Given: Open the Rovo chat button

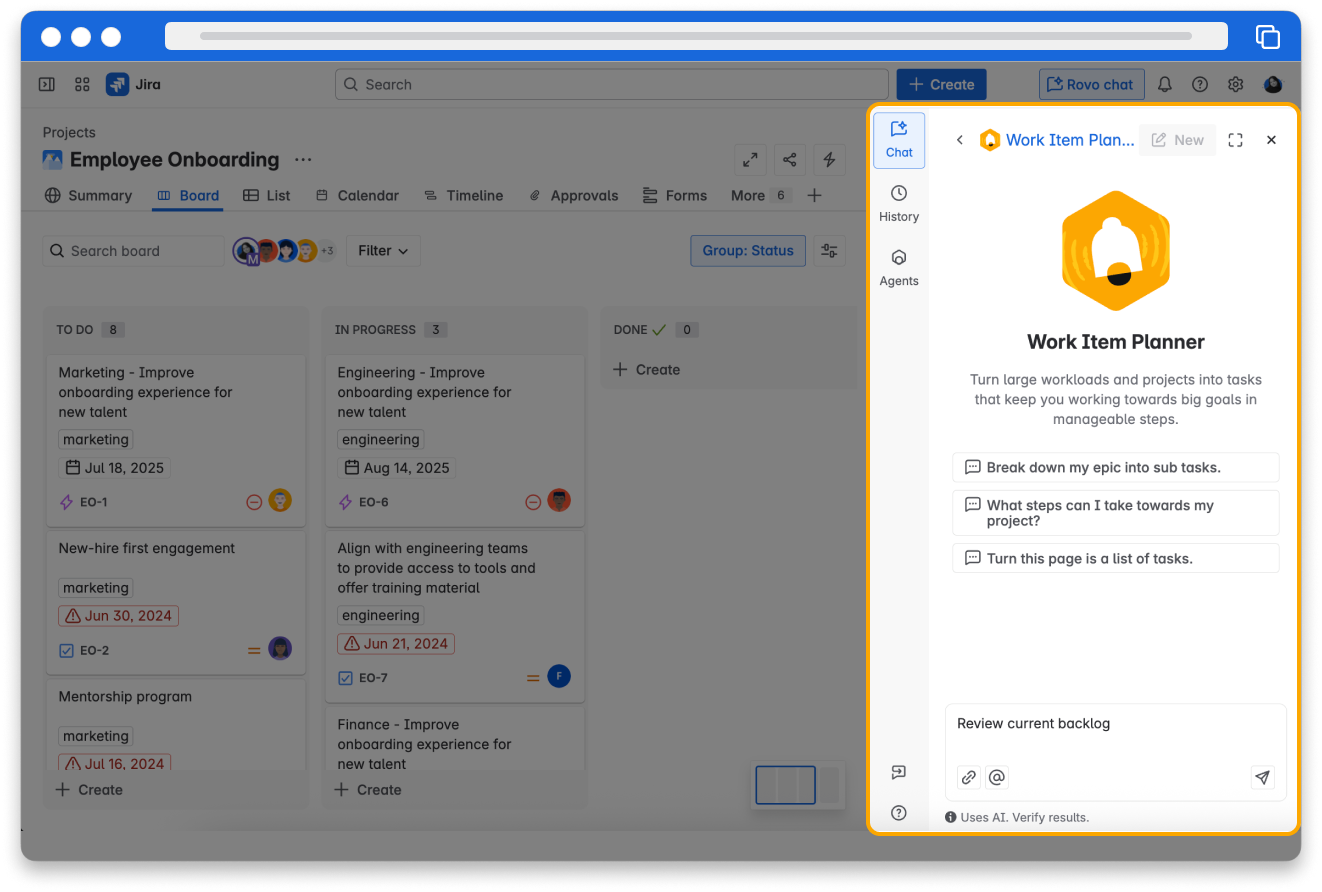Looking at the screenshot, I should click(x=1090, y=85).
